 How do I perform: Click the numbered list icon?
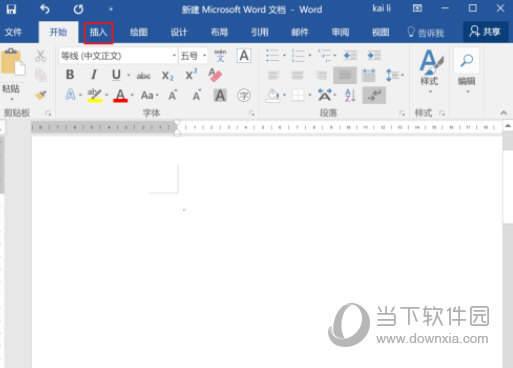(x=298, y=55)
